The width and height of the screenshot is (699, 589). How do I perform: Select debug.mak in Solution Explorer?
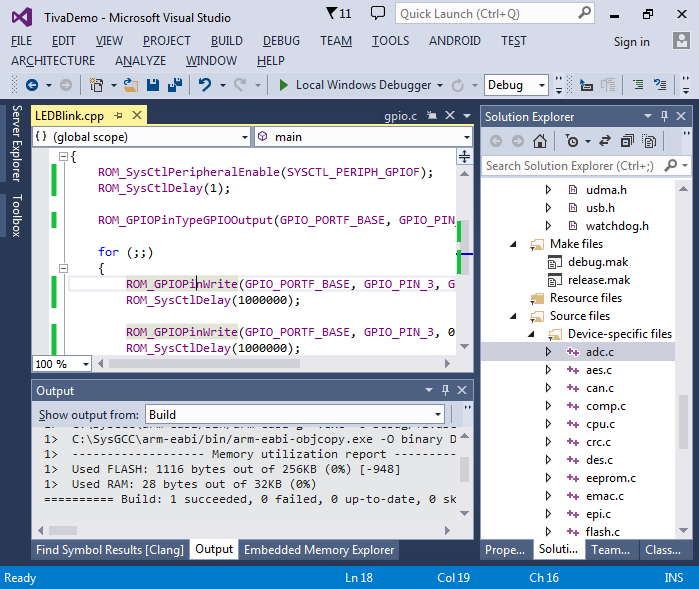598,262
